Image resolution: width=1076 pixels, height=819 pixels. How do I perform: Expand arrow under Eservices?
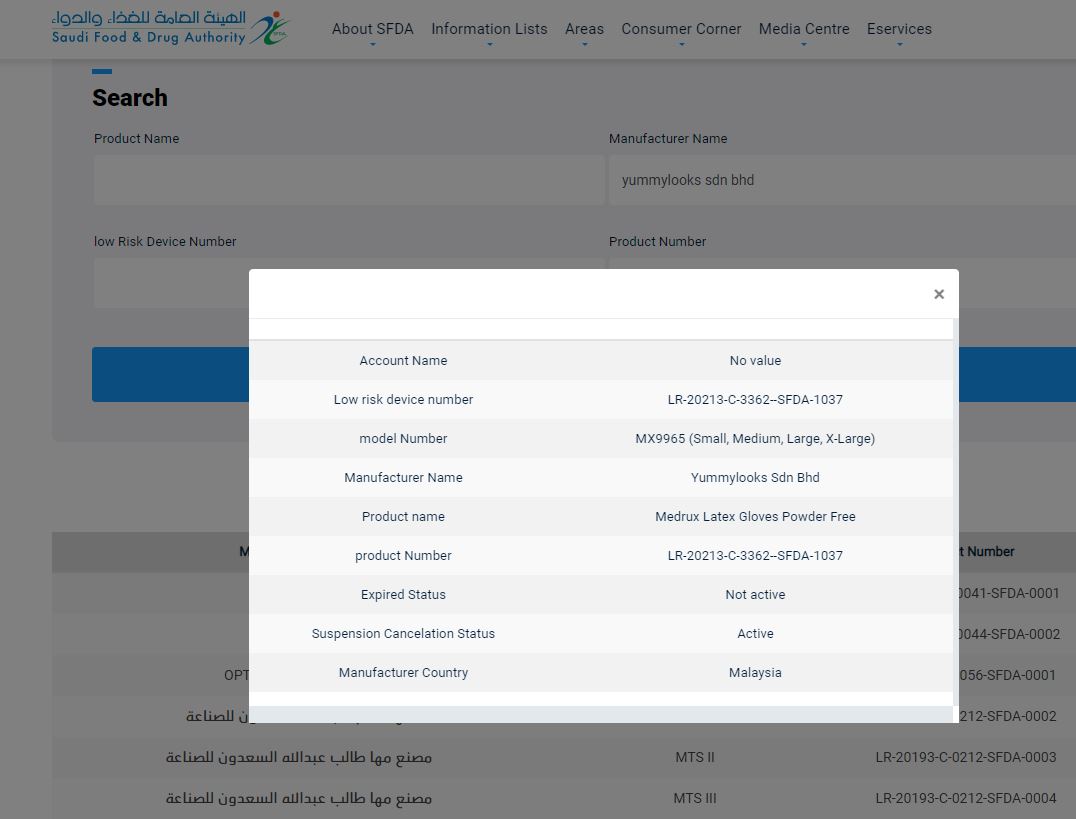(900, 45)
